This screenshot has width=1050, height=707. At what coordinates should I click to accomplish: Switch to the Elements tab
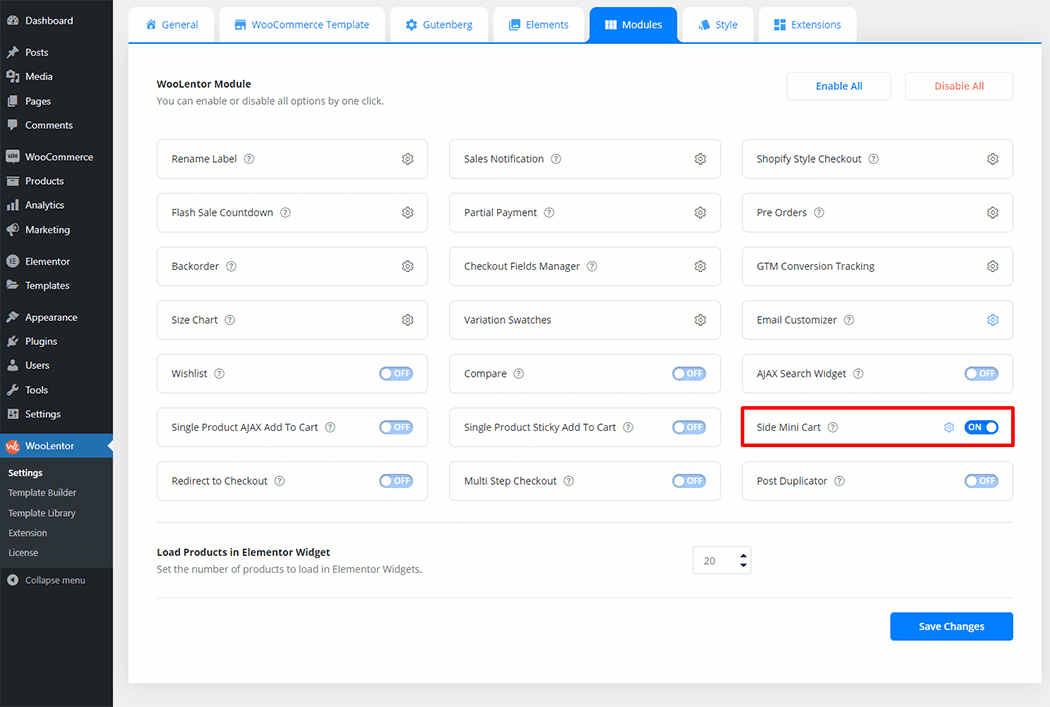[x=537, y=25]
